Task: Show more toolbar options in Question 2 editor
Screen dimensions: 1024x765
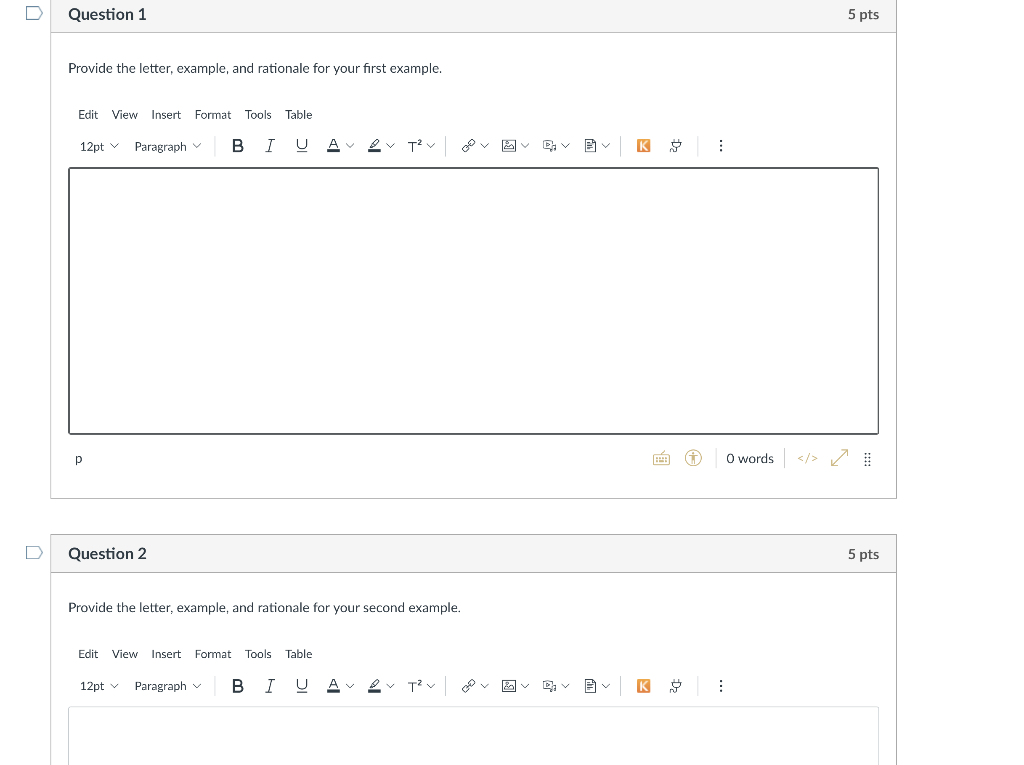Action: click(x=721, y=685)
